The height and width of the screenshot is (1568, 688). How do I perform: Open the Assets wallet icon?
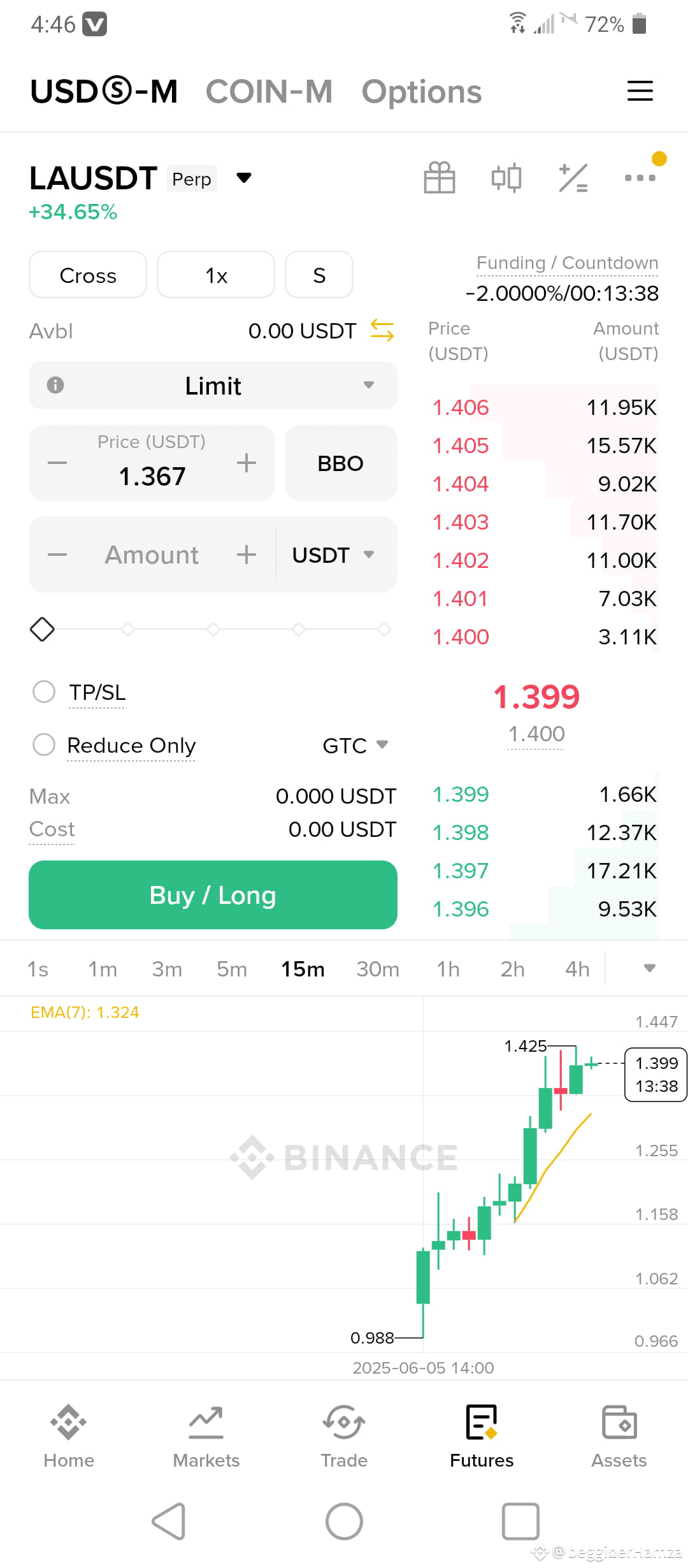[619, 1423]
